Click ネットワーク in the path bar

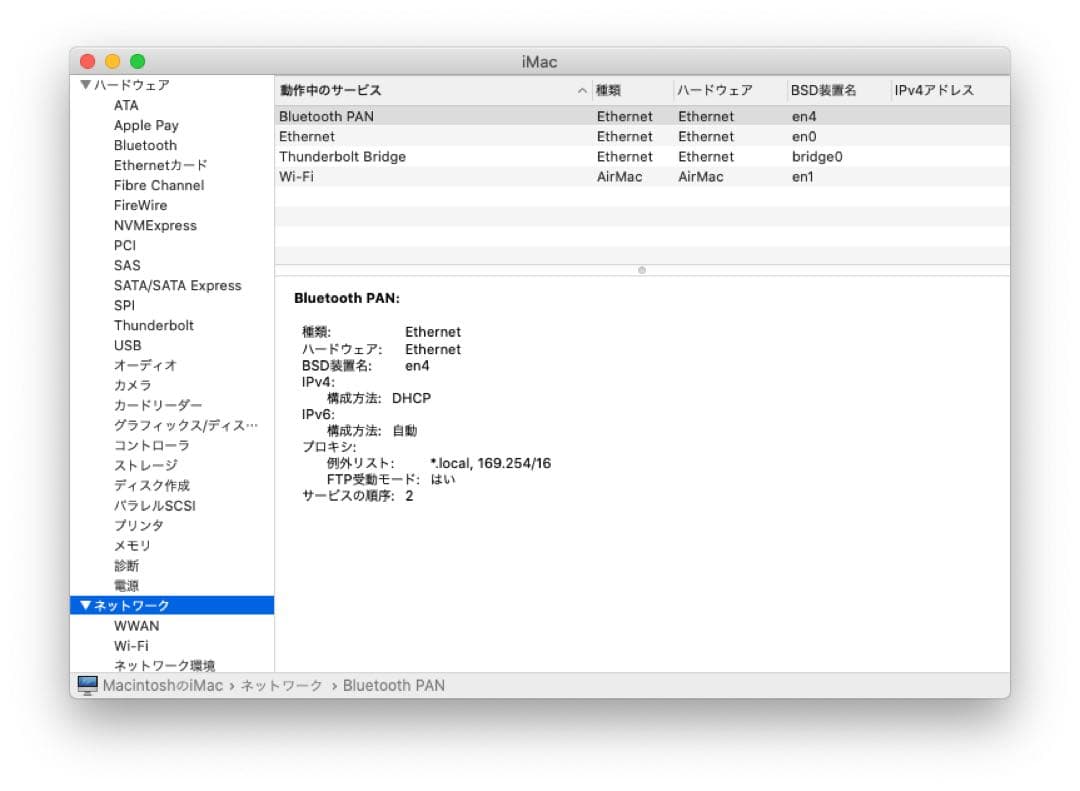point(281,686)
